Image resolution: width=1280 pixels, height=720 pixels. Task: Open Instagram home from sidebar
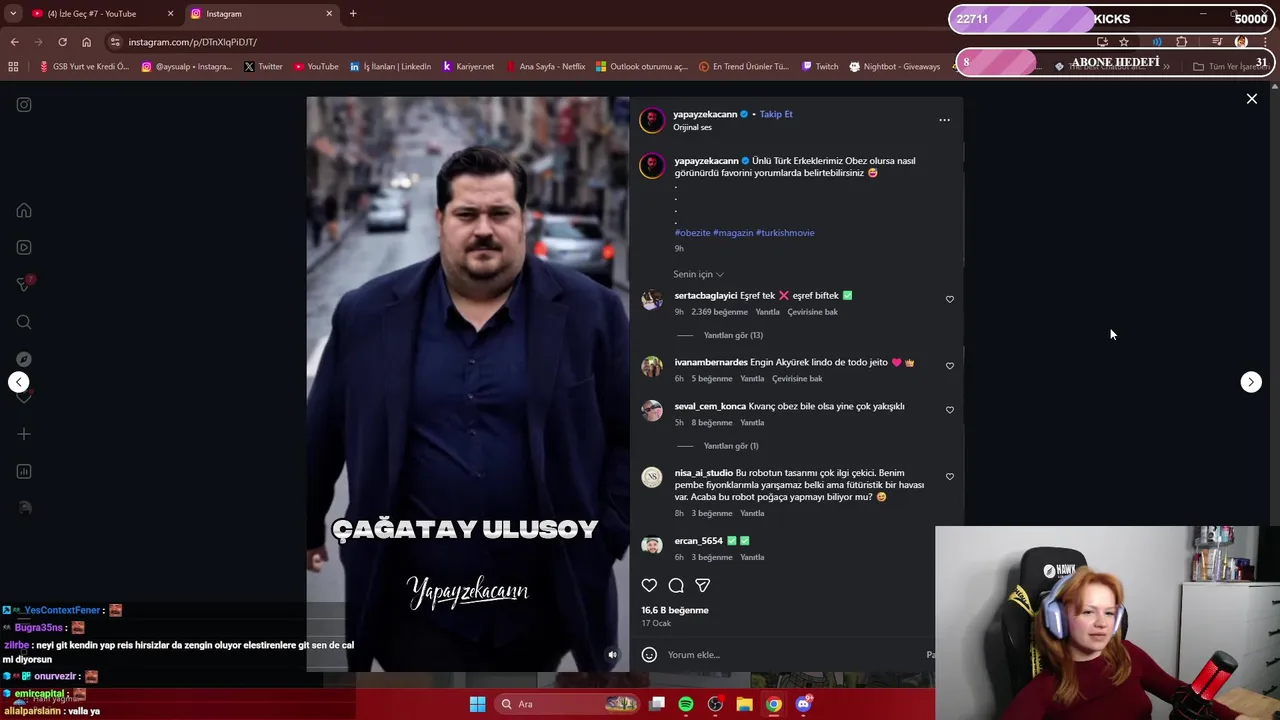point(24,211)
